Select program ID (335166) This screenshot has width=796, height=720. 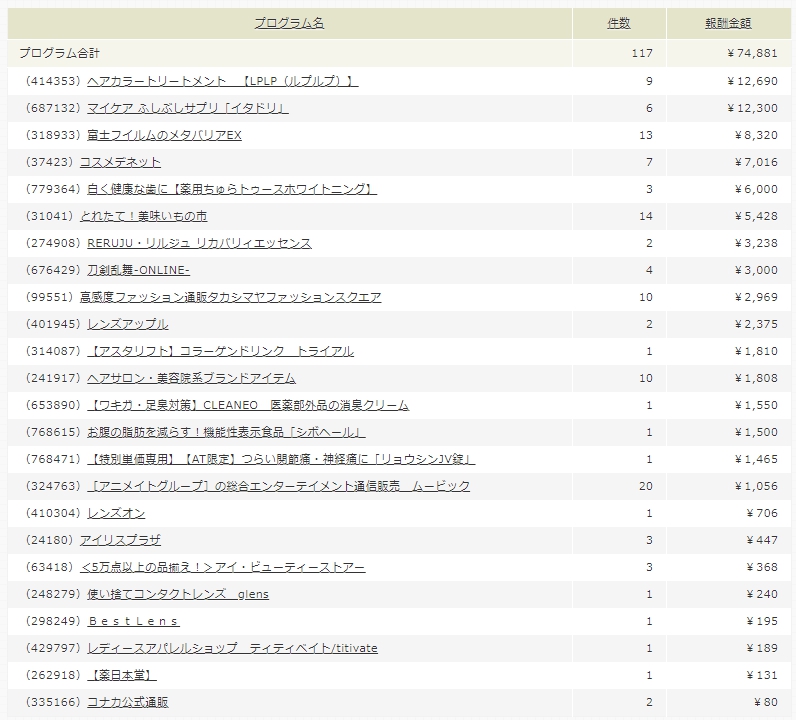tap(53, 702)
